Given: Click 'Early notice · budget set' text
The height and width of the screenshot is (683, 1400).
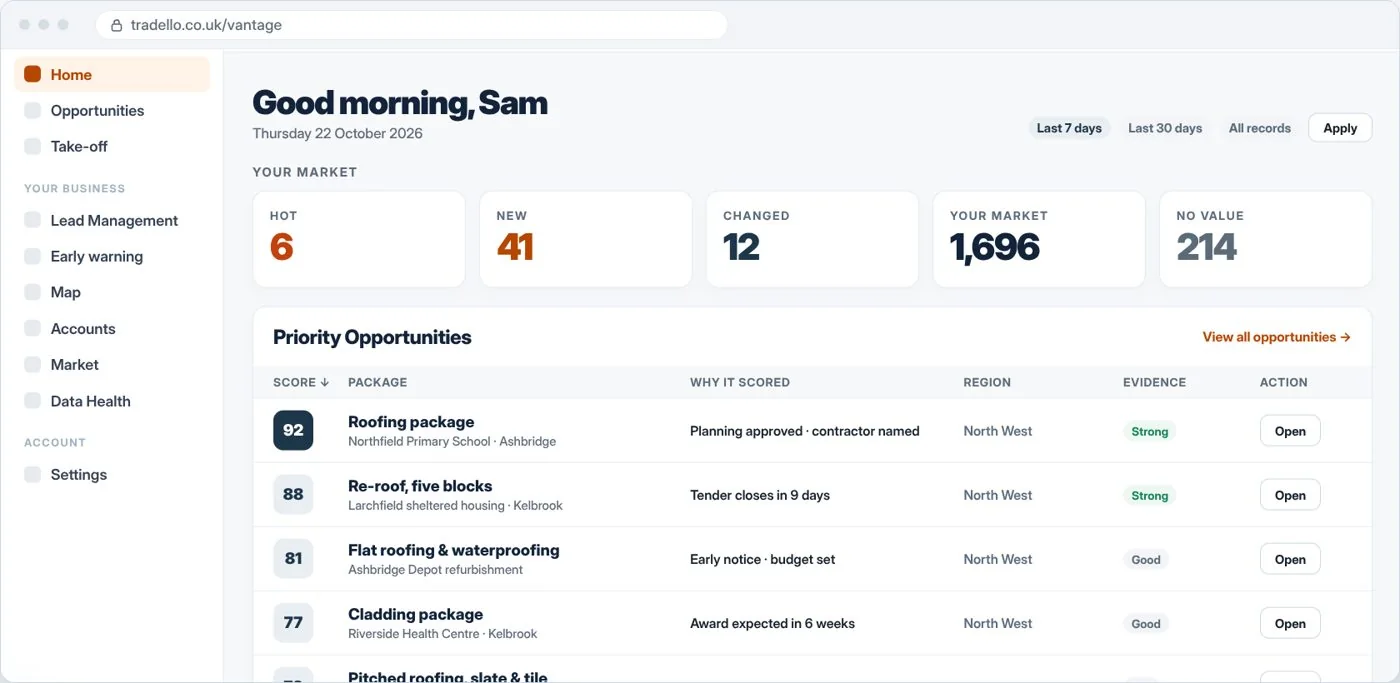Looking at the screenshot, I should (x=762, y=559).
